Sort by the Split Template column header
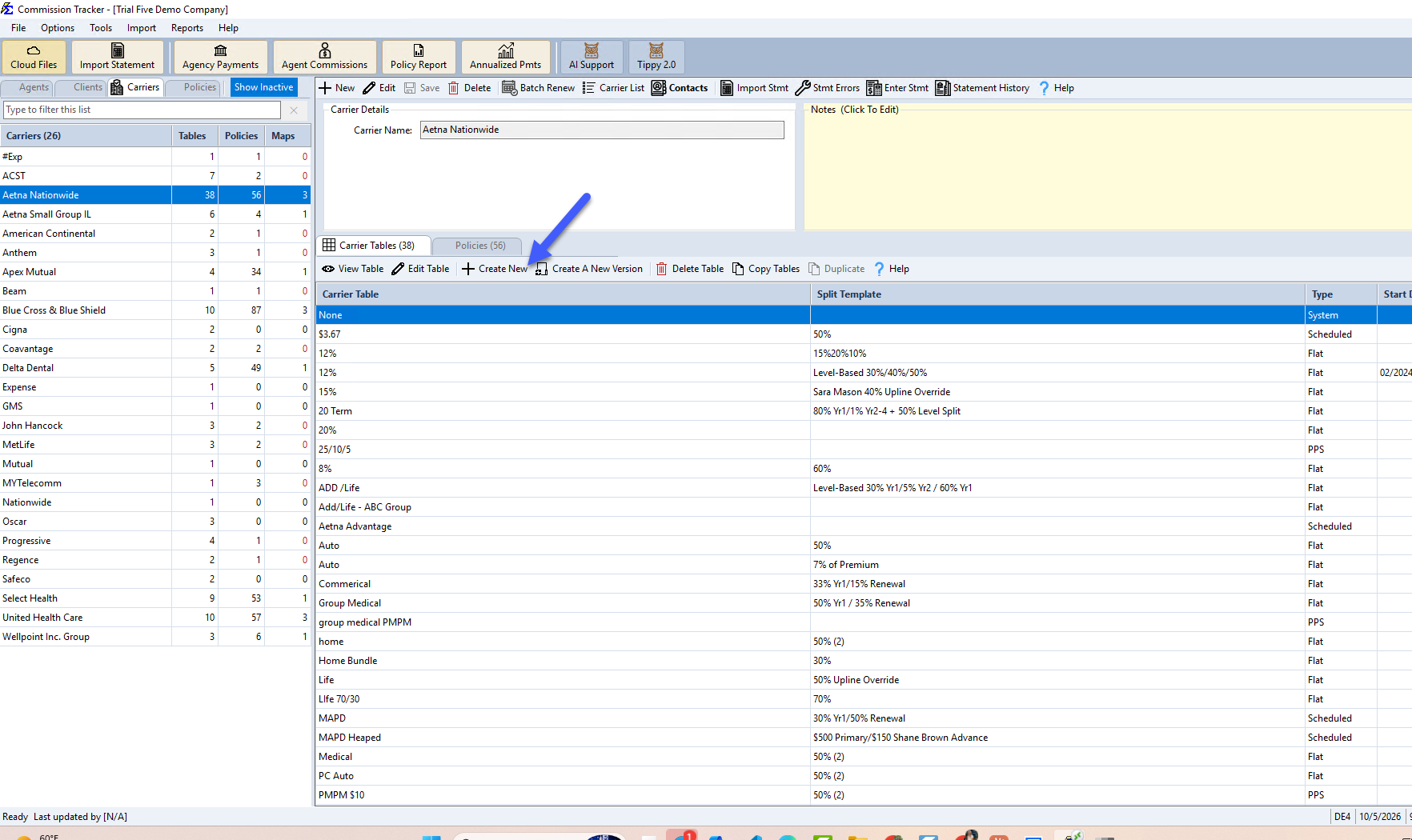 click(1057, 294)
